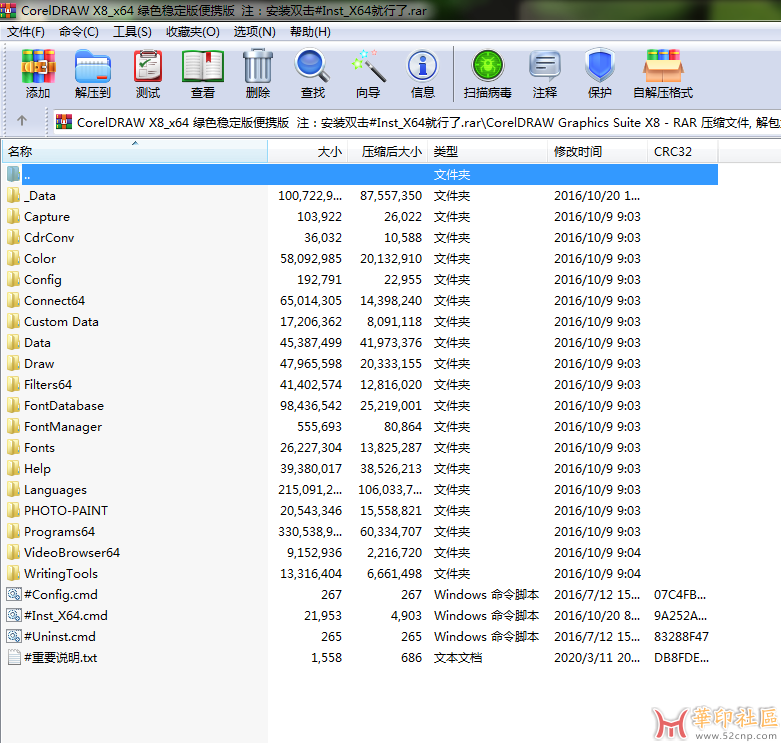Viewport: 781px width, 743px height.
Task: Select the FontManager folder name
Action: point(63,427)
